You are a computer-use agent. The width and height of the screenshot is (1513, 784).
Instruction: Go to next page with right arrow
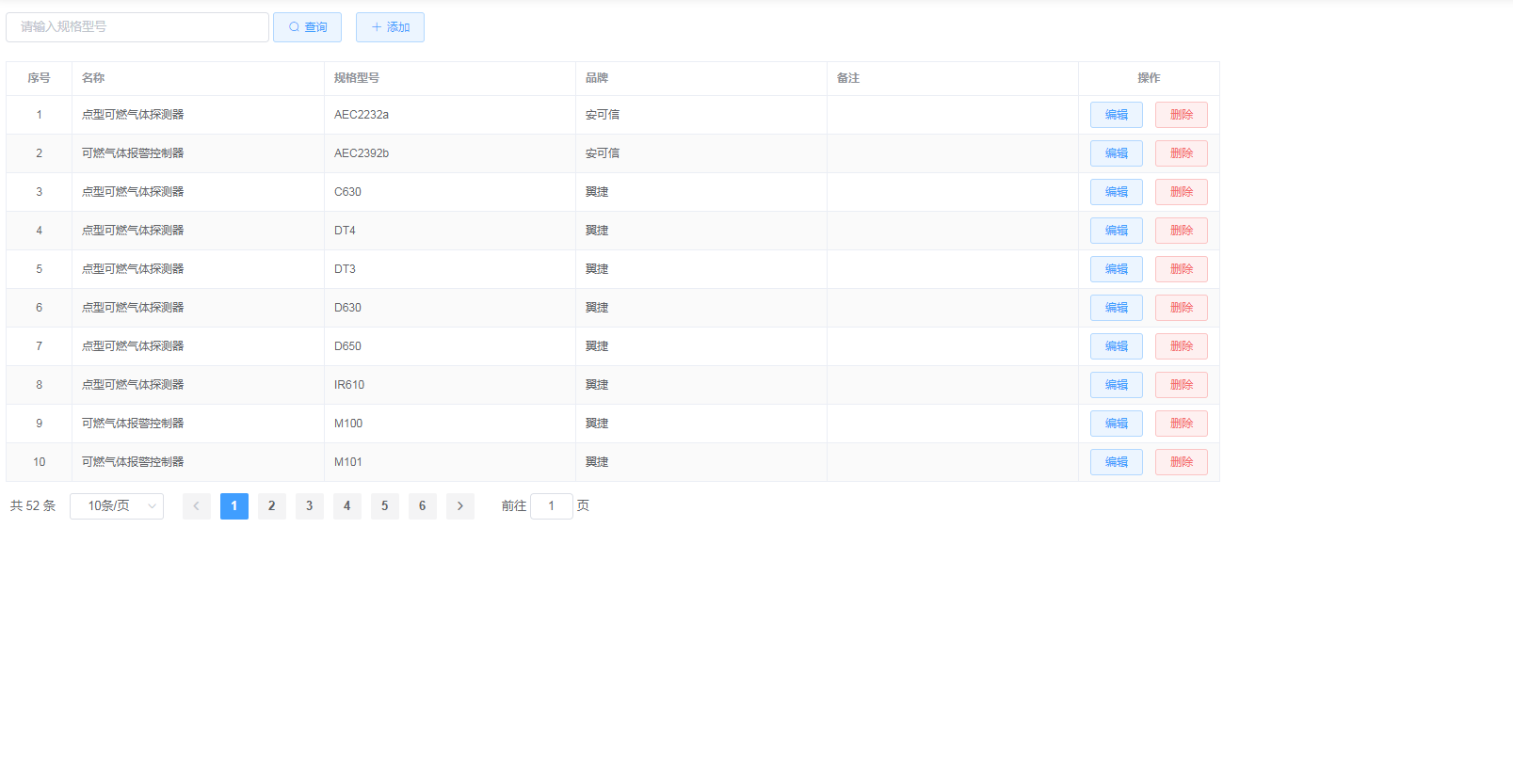click(459, 506)
